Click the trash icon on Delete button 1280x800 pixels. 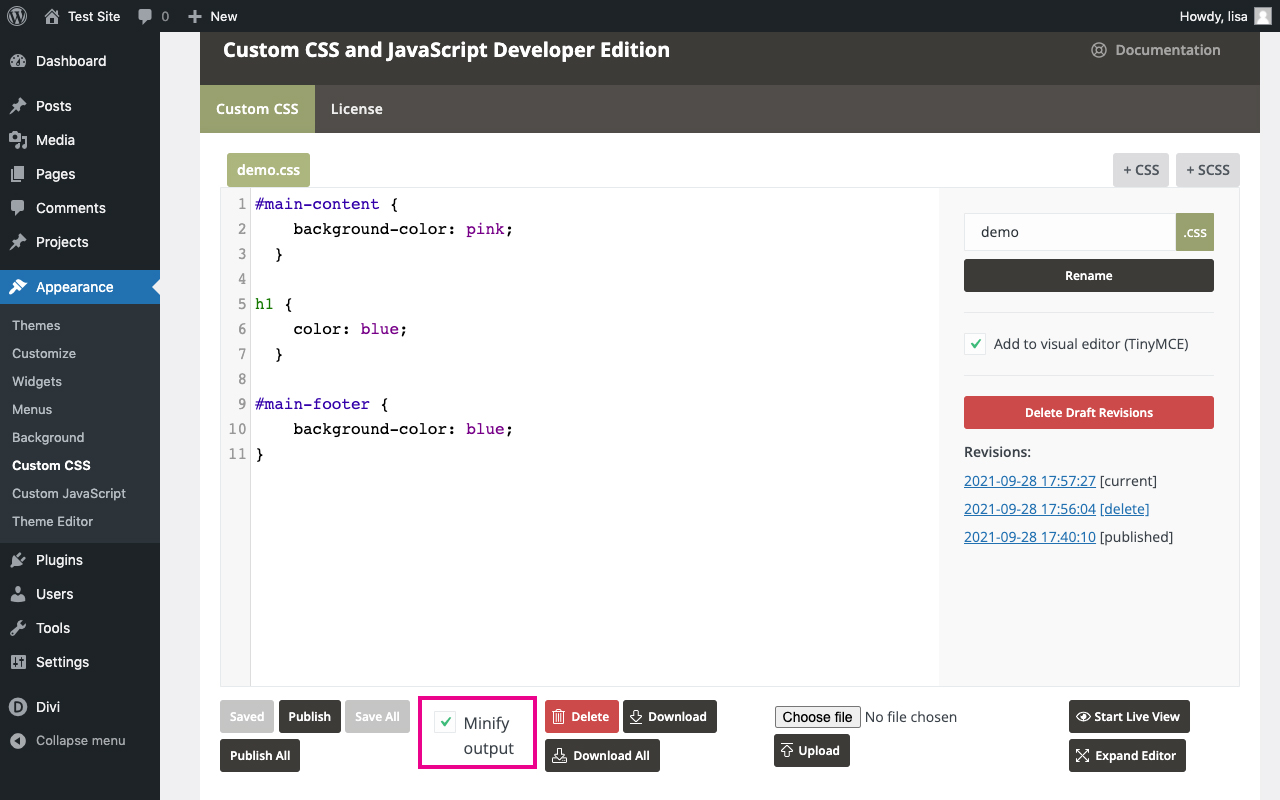point(559,716)
